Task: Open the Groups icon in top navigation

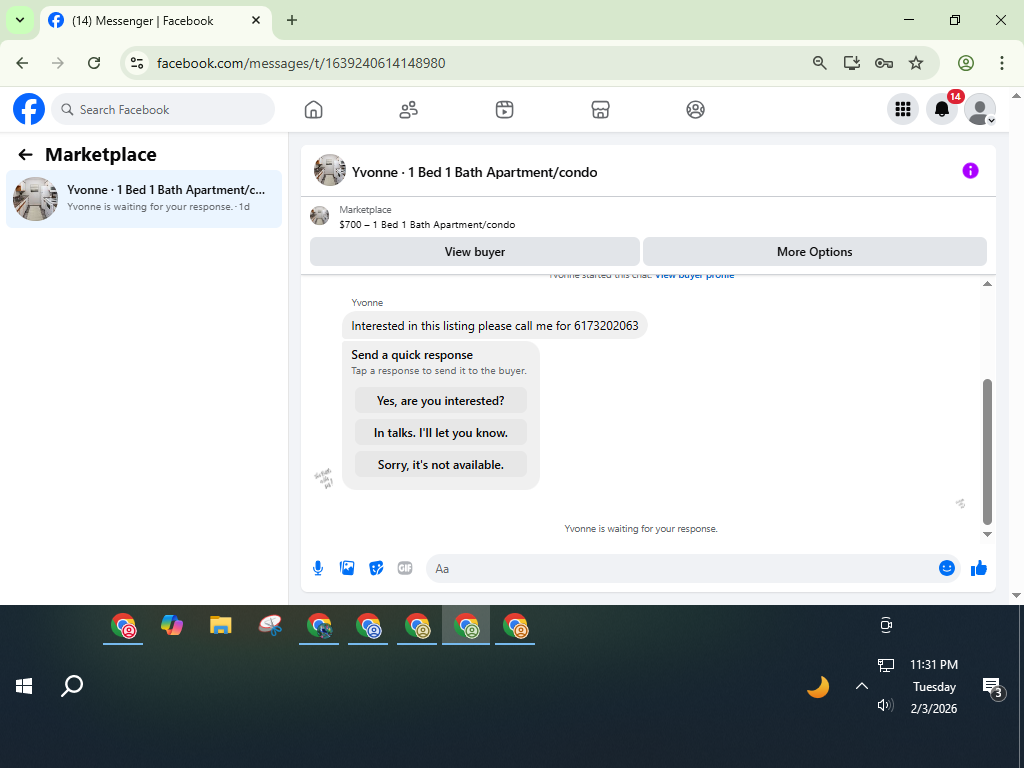Action: [696, 110]
